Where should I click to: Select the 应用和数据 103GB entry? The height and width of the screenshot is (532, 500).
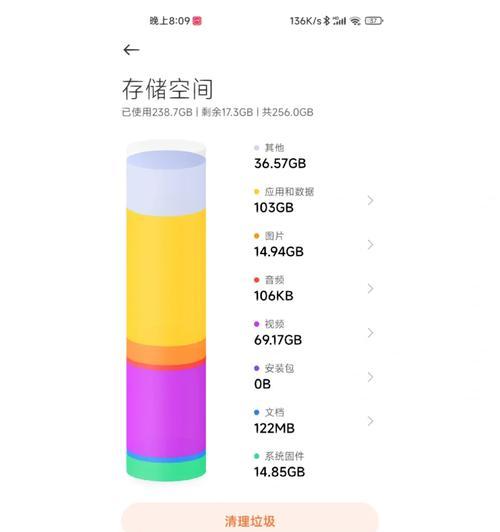click(314, 200)
